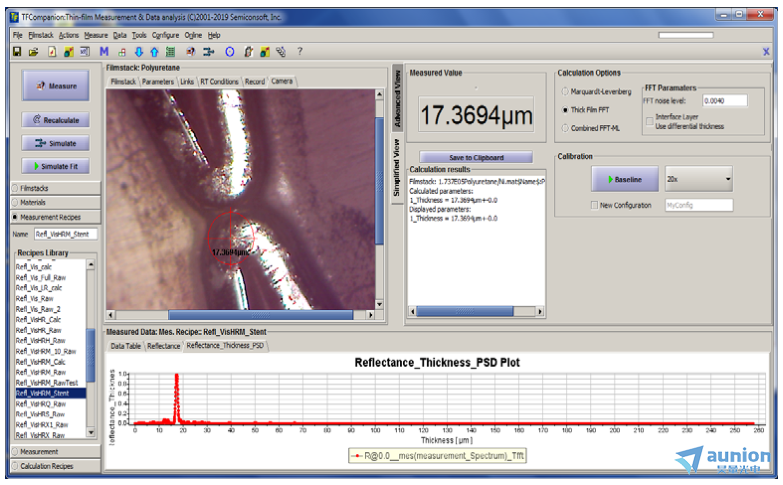Screen dimensions: 783x485
Task: Click the question mark help icon
Action: [x=300, y=51]
